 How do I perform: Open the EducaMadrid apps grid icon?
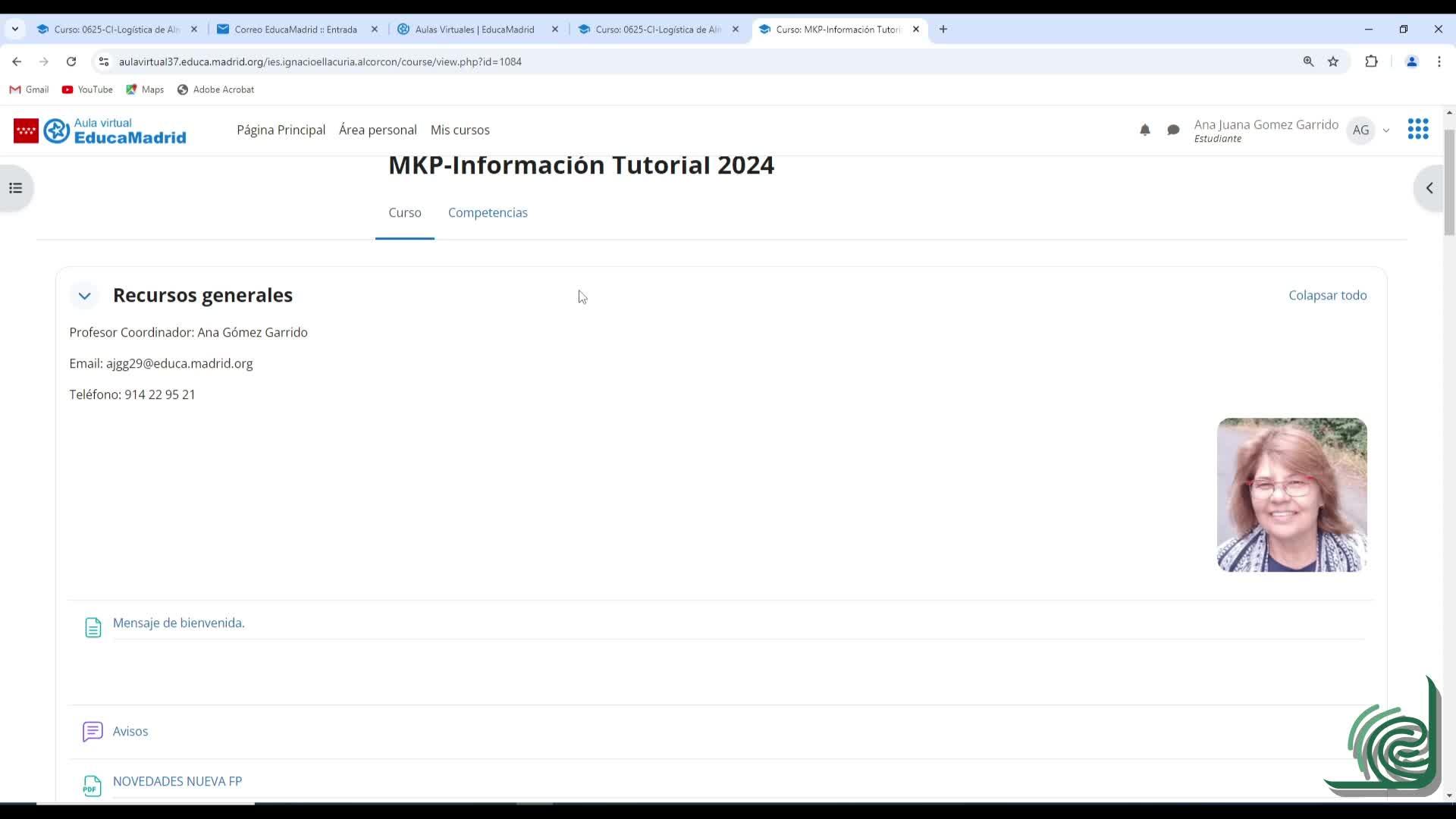(1417, 129)
